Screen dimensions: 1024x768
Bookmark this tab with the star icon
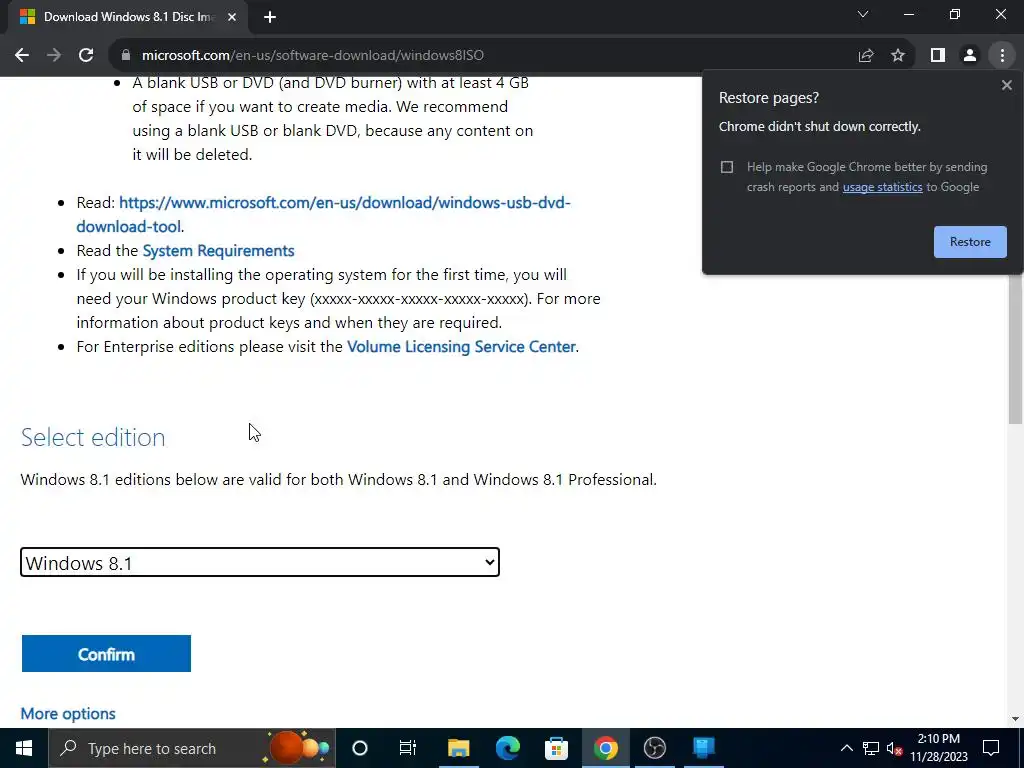tap(898, 56)
